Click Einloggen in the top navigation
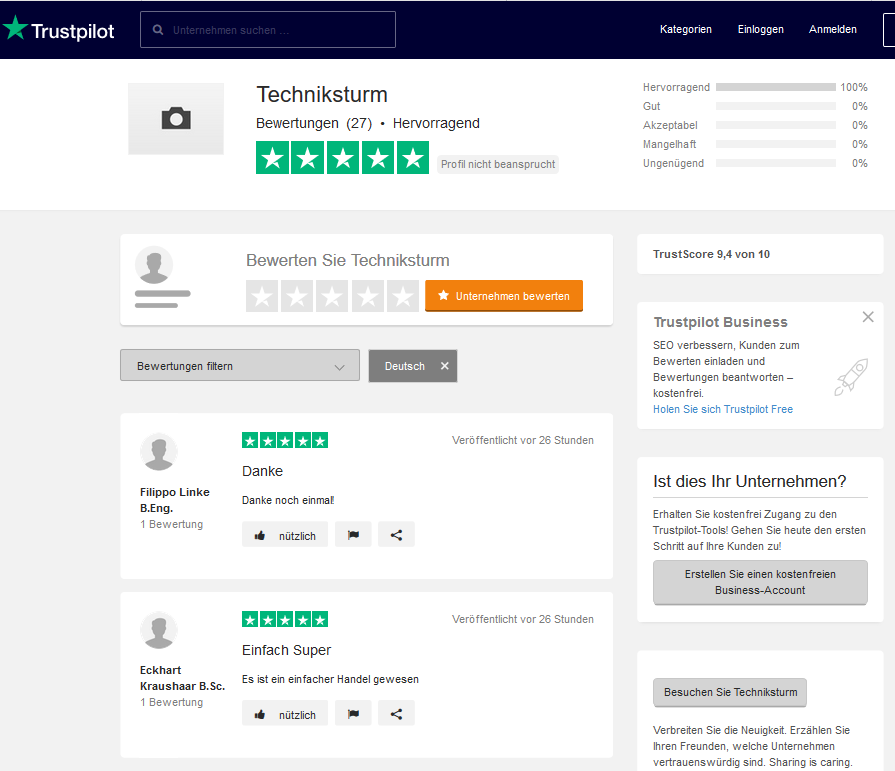Screen dimensions: 895x771 point(760,30)
